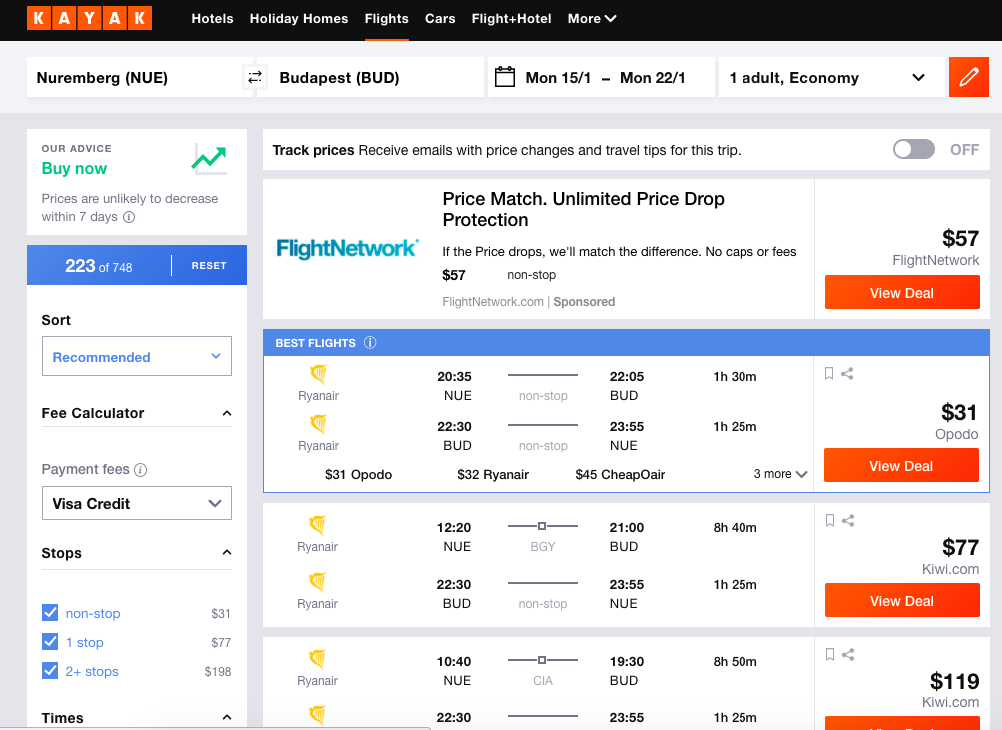Expand 3 more booking options
Screen dimensions: 1002x730
click(x=780, y=474)
